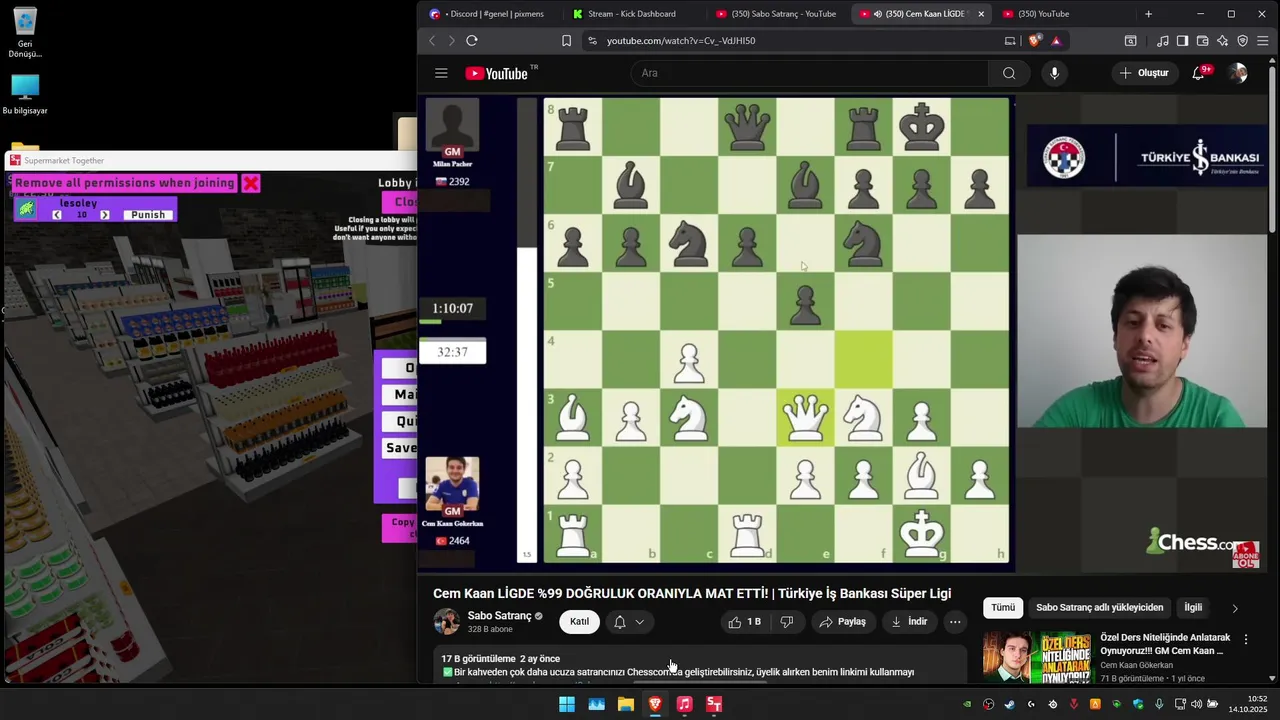Toggle Remove all permissions red X checkbox
Viewport: 1280px width, 720px height.
251,183
